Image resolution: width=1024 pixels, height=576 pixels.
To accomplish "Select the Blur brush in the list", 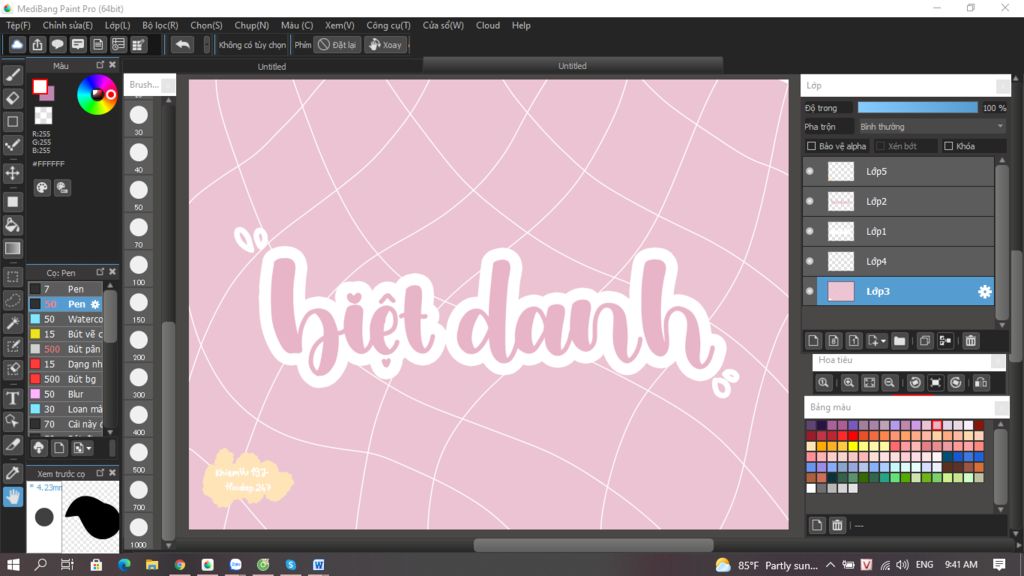I will 65,394.
